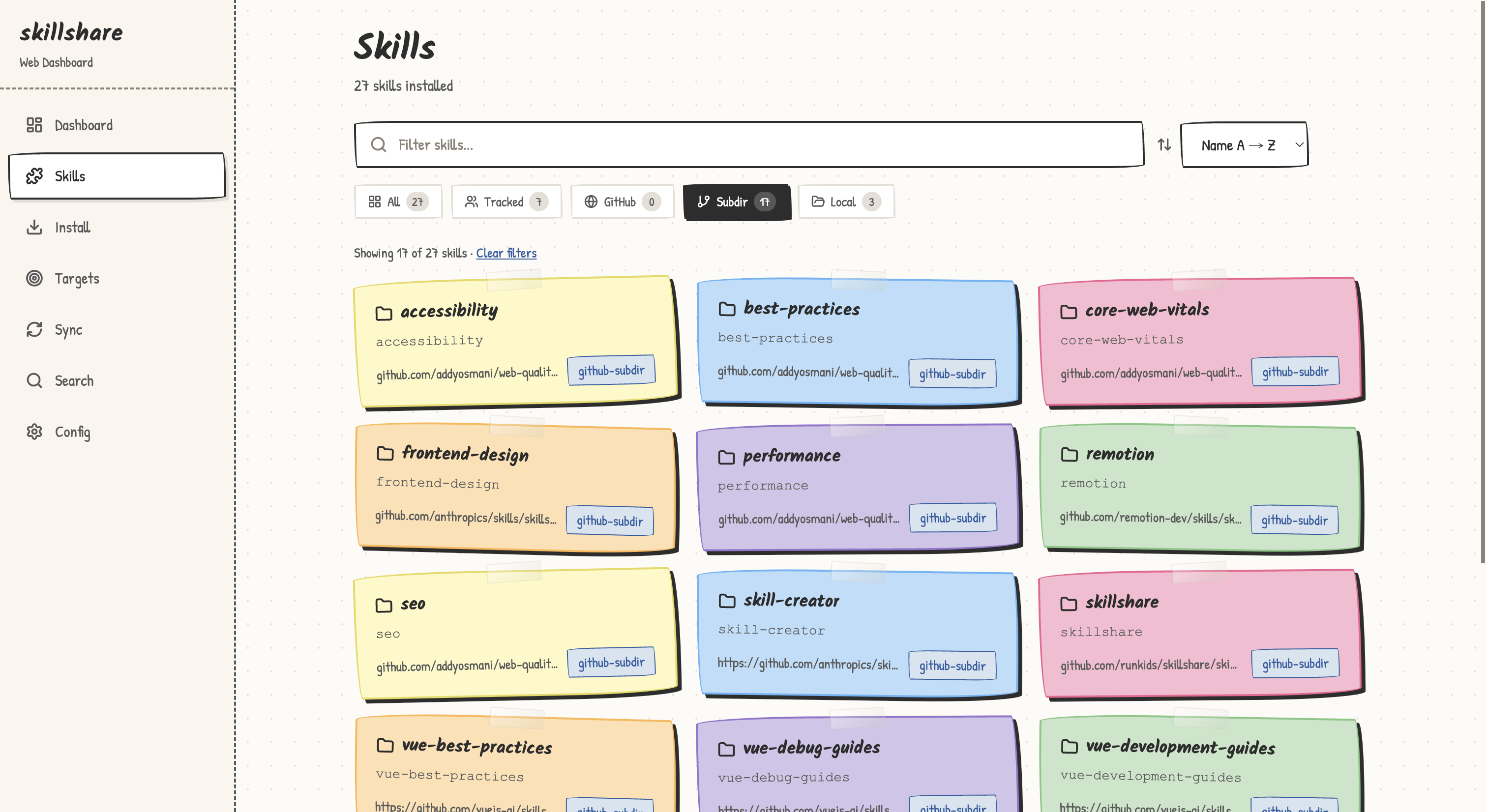
Task: Open the Name A to Z sort dropdown
Action: click(x=1244, y=145)
